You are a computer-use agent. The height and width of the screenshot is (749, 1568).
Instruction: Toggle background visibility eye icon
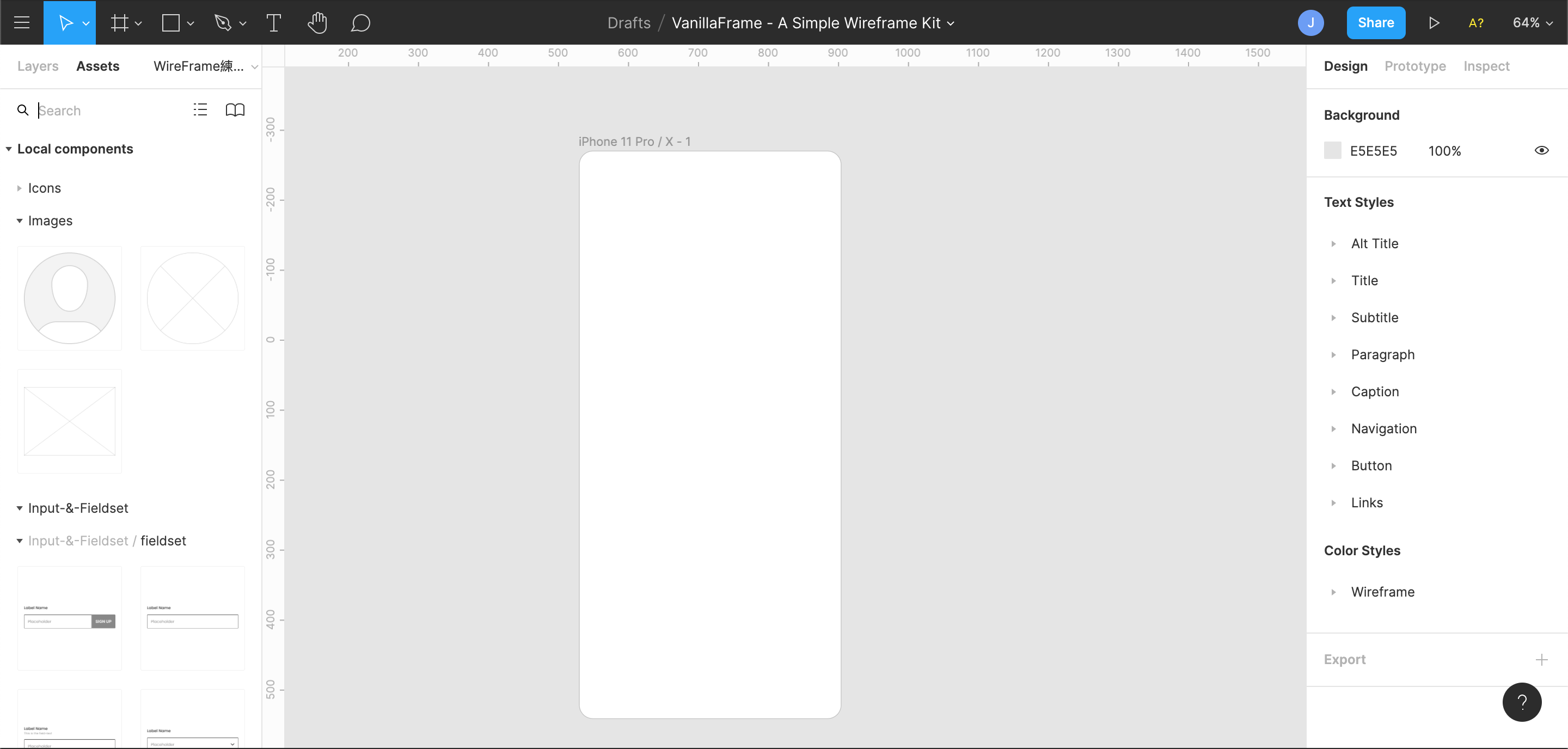click(x=1541, y=151)
